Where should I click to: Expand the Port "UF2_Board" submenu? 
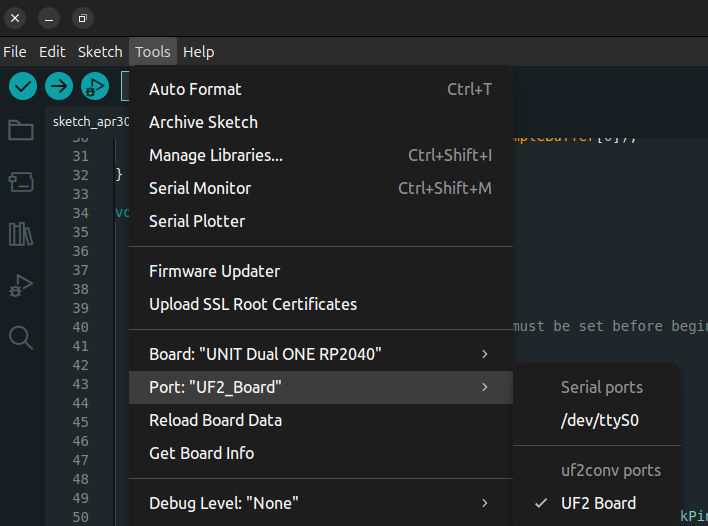tap(321, 387)
